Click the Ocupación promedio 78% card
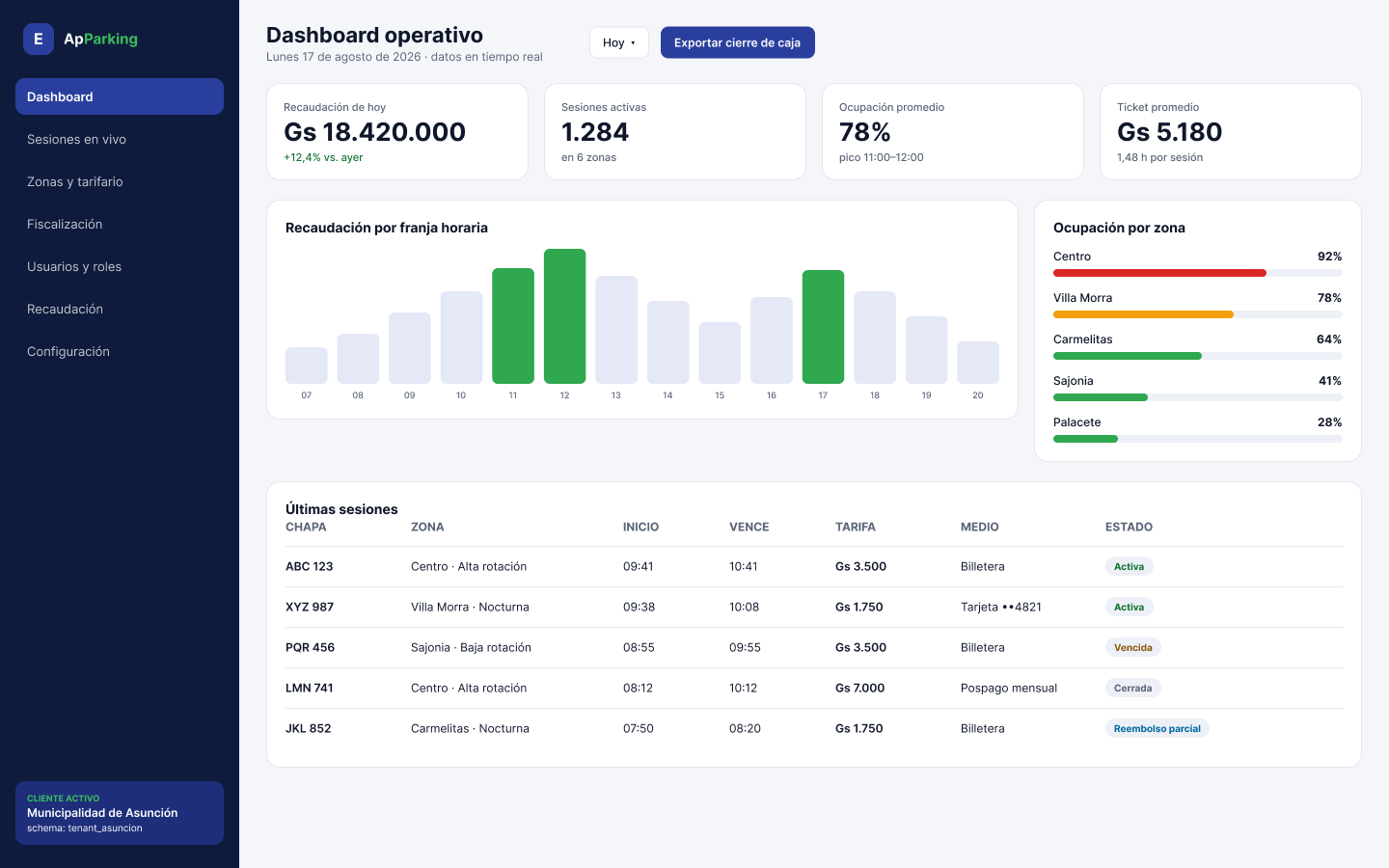This screenshot has width=1389, height=868. coord(953,131)
